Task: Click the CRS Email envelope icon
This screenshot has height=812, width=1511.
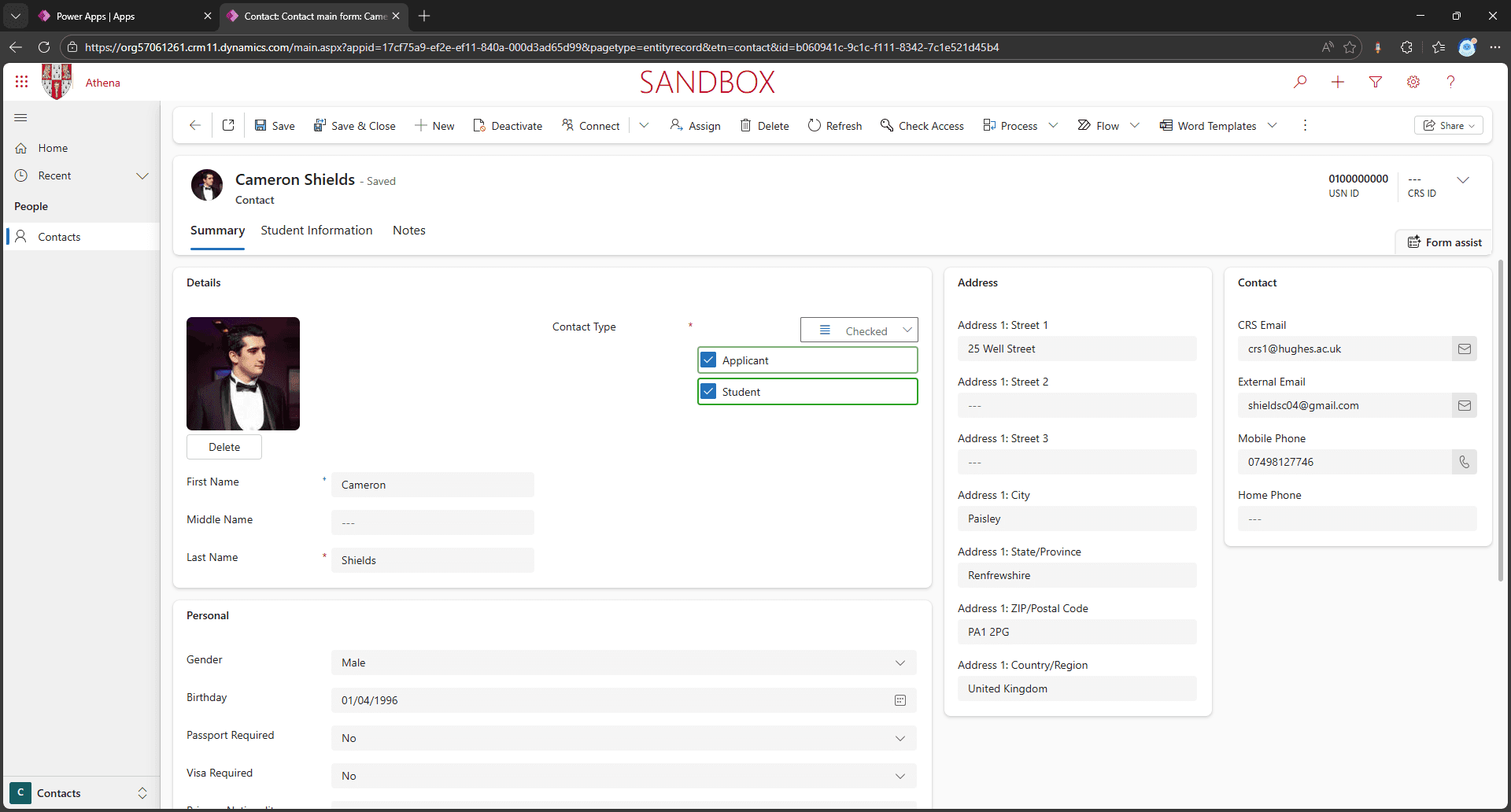Action: coord(1464,349)
